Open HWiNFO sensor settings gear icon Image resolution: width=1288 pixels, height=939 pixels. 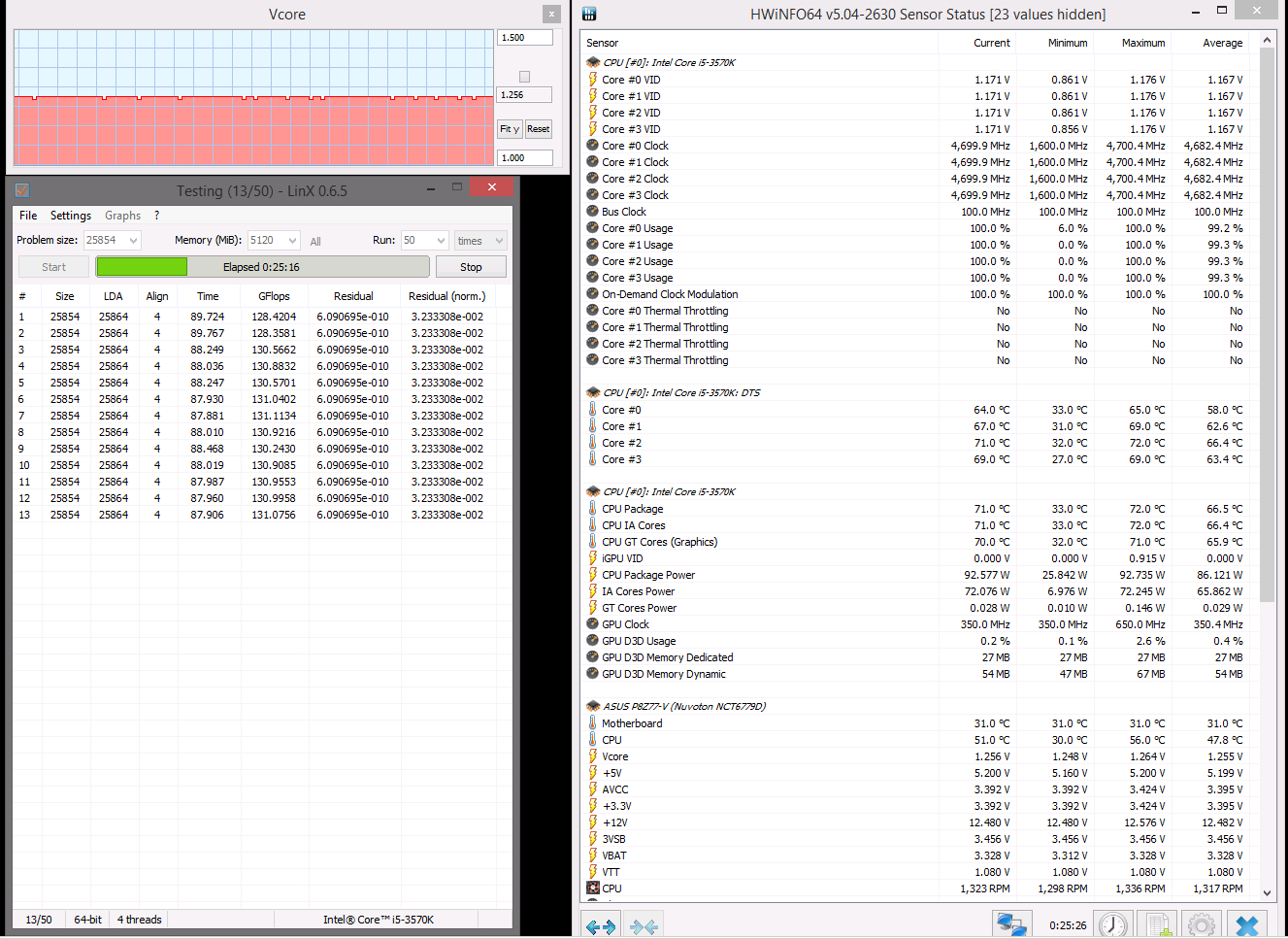[1201, 925]
